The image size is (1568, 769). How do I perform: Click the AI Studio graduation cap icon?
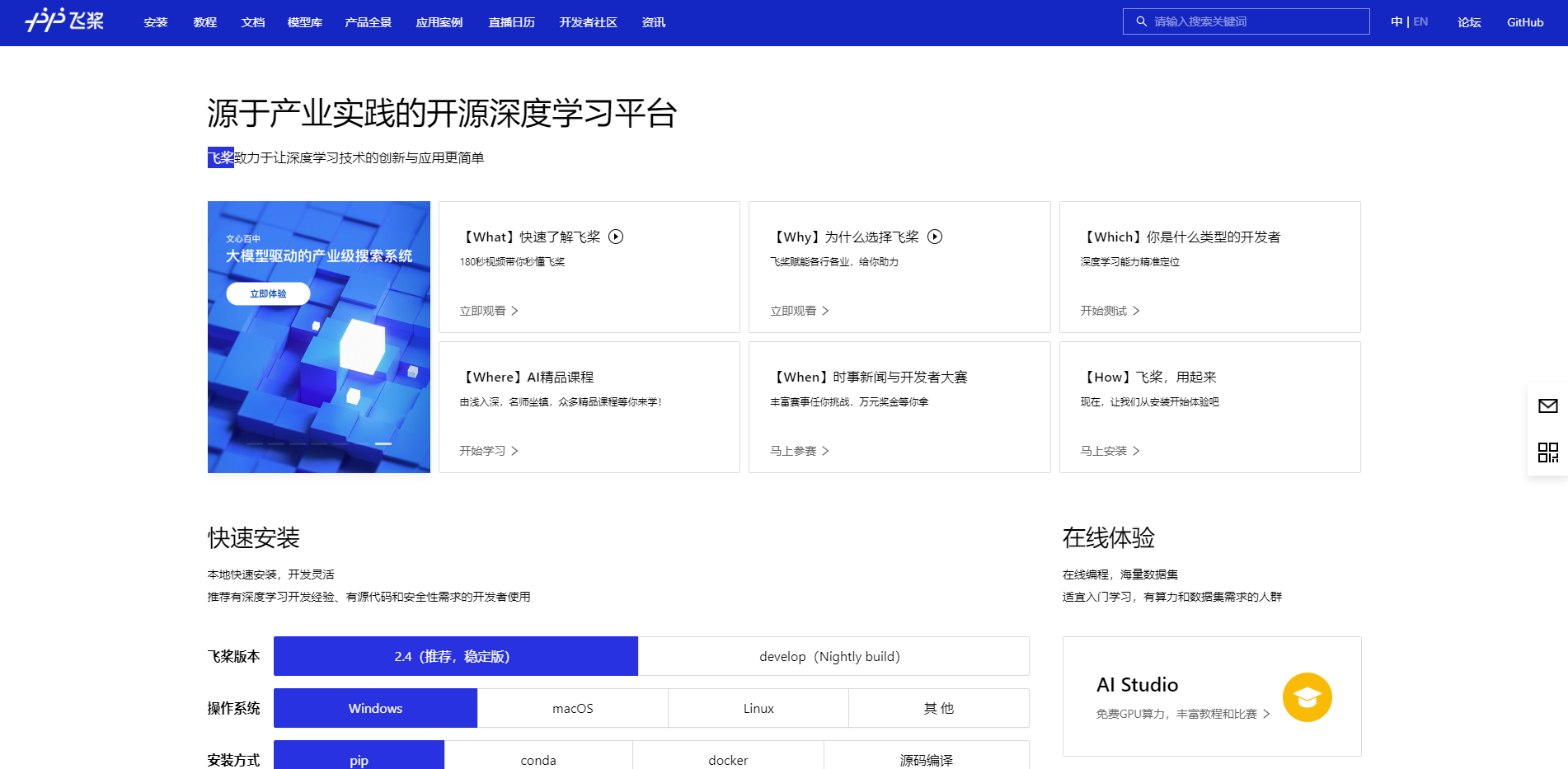tap(1307, 697)
